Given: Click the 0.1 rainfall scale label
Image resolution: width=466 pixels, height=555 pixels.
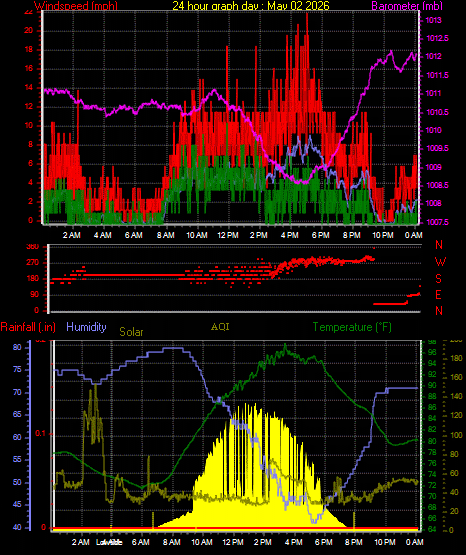Looking at the screenshot, I should tap(41, 433).
